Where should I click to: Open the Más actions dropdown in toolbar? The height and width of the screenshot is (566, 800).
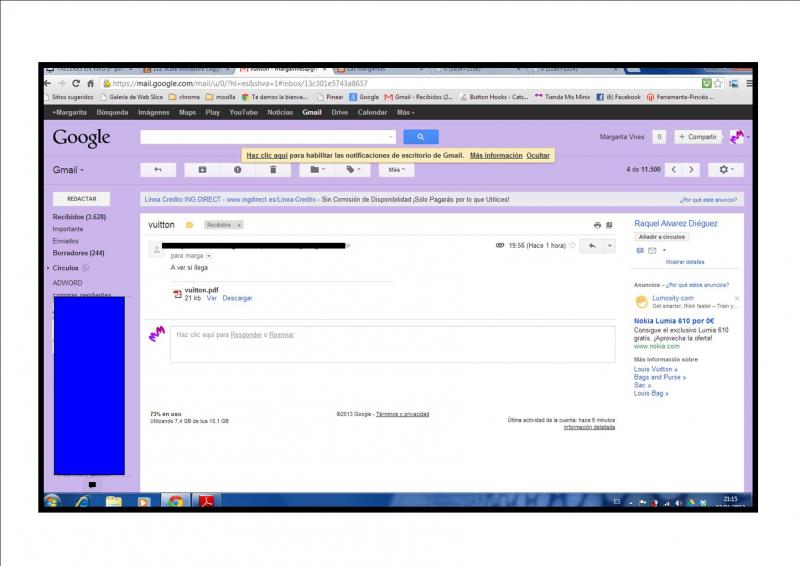(396, 169)
